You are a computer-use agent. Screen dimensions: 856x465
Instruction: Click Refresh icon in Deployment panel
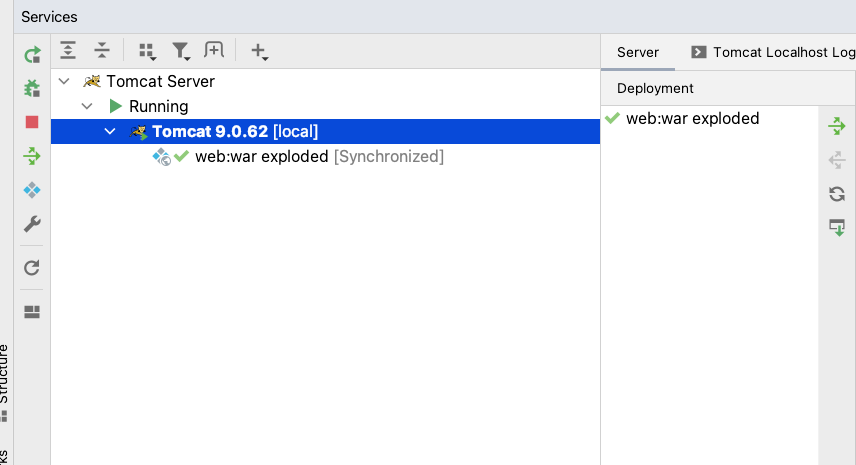click(x=836, y=194)
